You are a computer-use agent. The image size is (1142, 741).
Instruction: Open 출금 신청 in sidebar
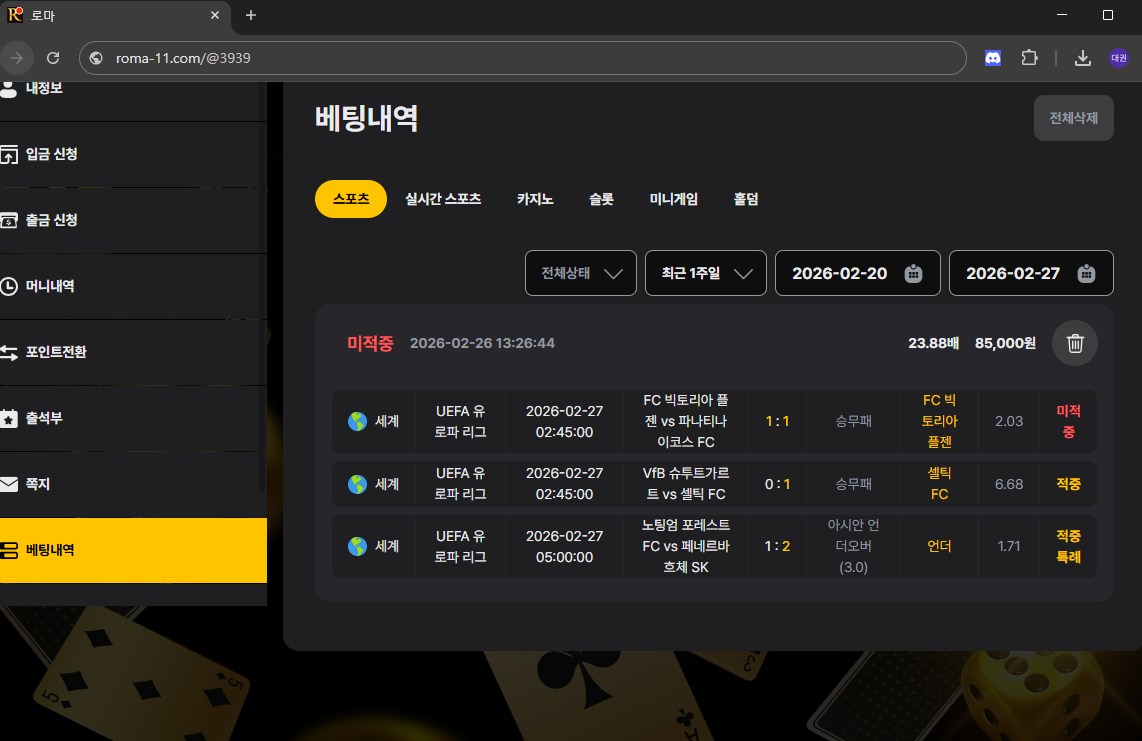point(52,220)
